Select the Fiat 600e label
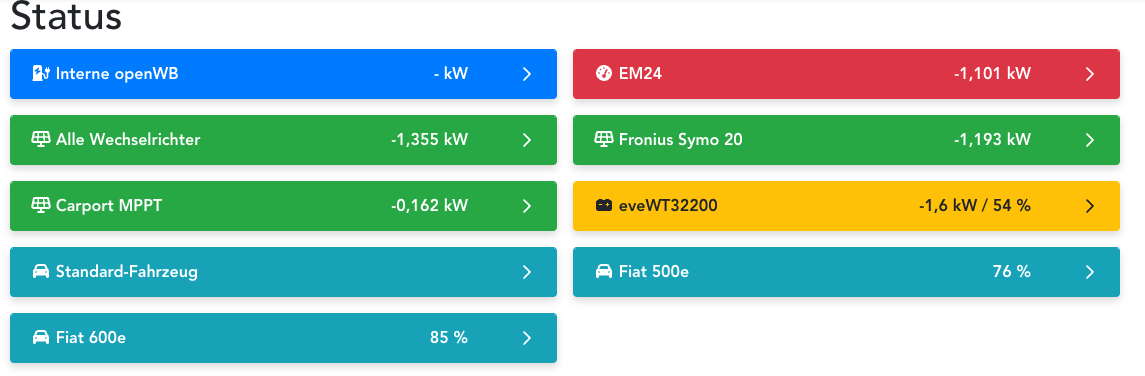1145x376 pixels. 91,338
